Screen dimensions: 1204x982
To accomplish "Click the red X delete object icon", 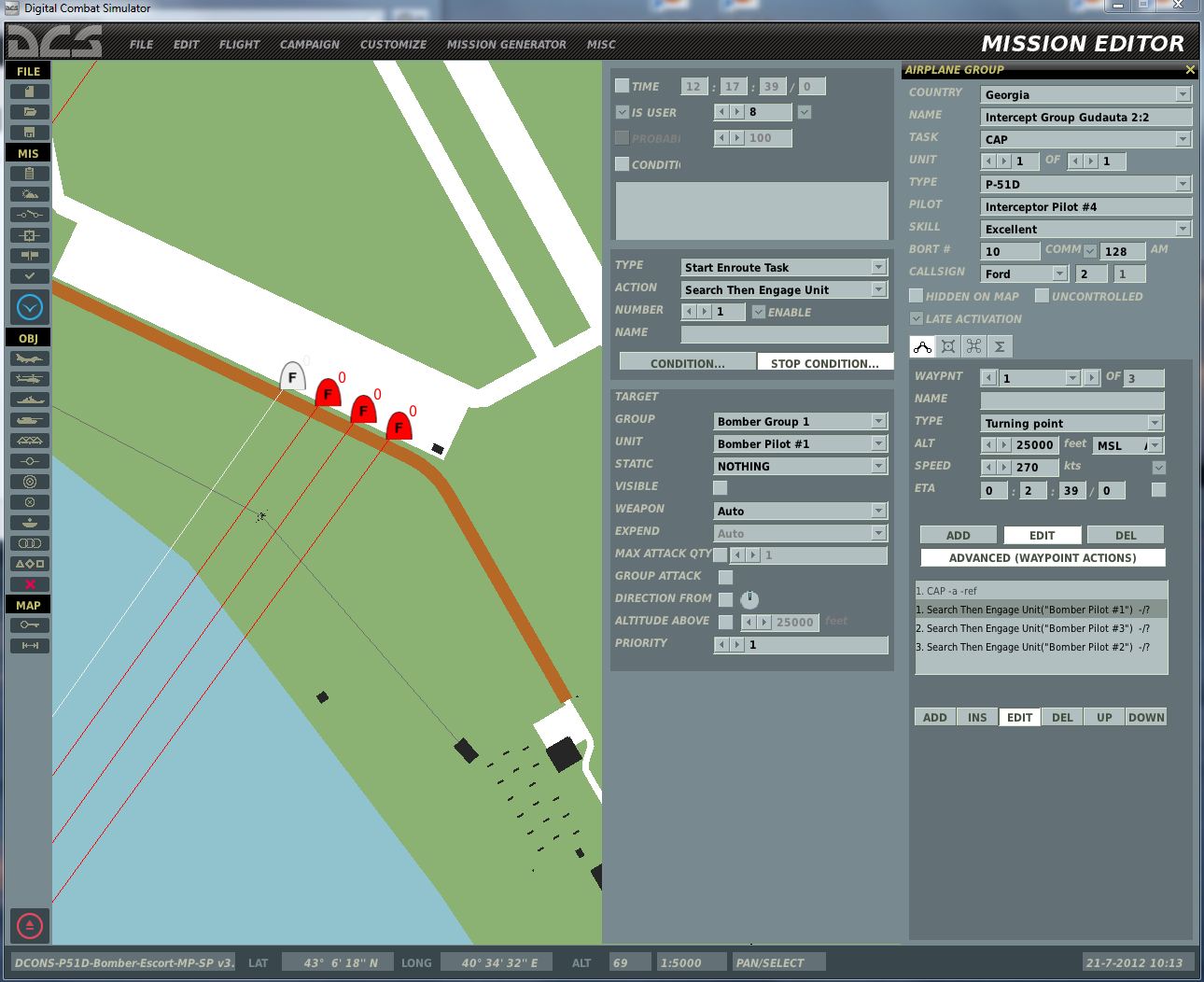I will pyautogui.click(x=29, y=584).
